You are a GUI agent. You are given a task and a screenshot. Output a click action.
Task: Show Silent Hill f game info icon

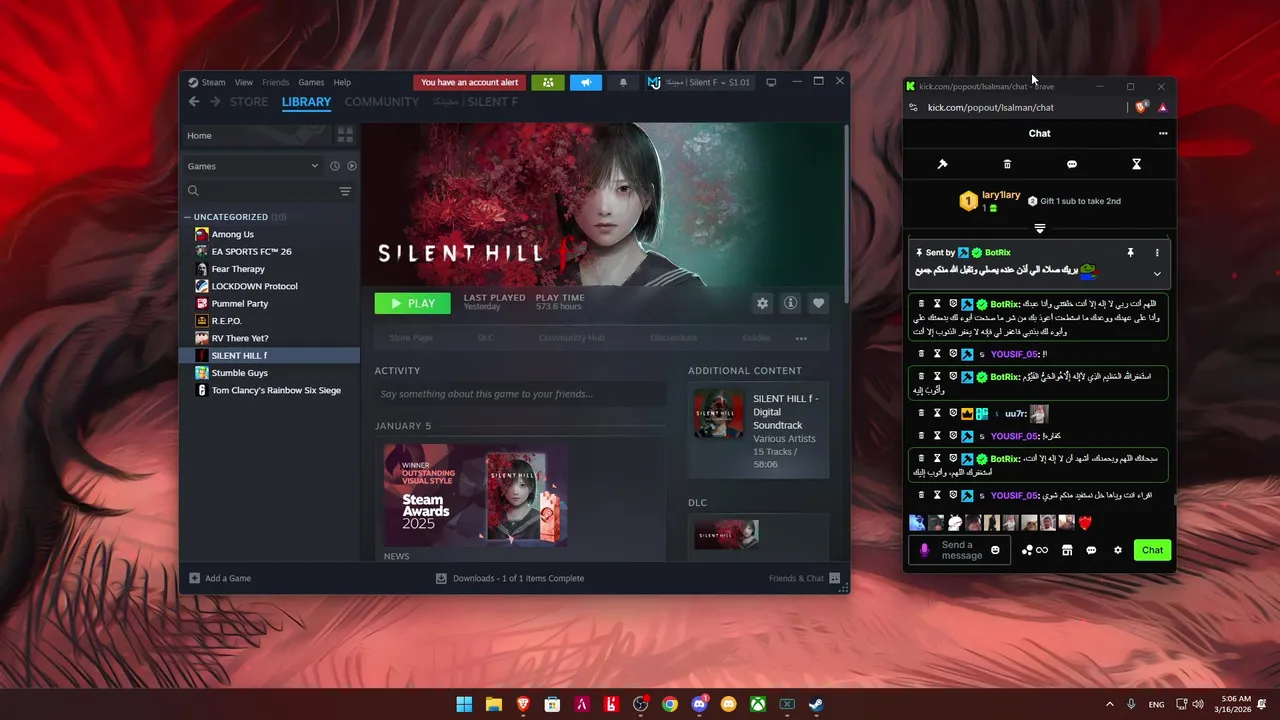tap(790, 303)
